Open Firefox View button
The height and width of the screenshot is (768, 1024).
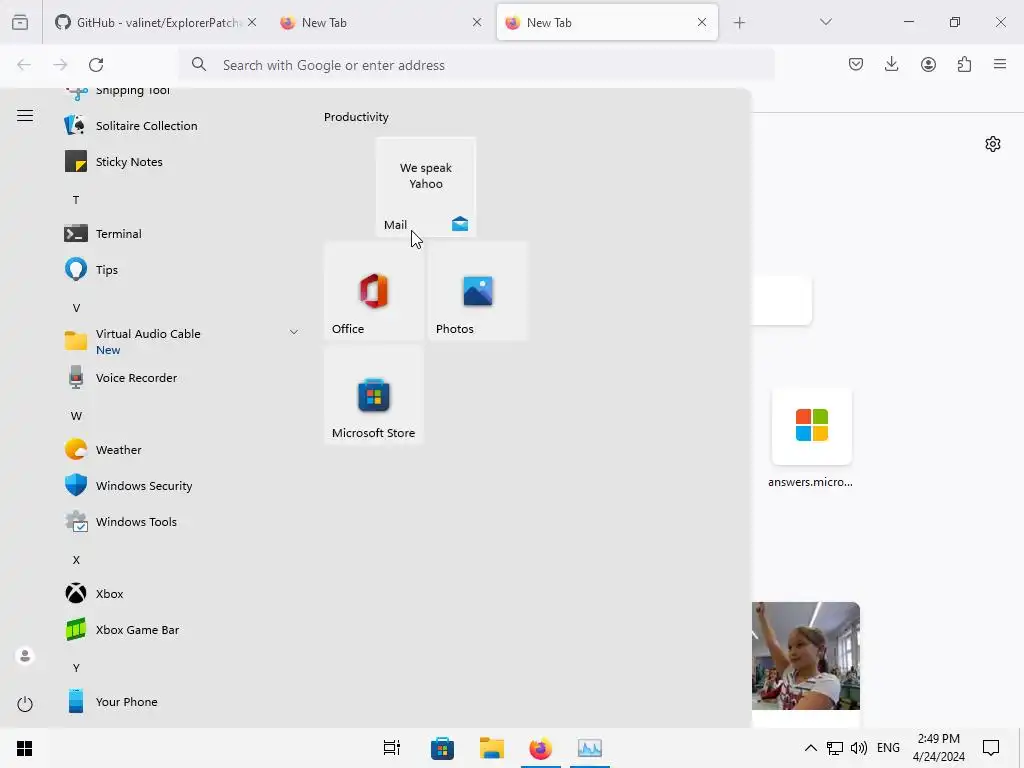click(x=20, y=22)
